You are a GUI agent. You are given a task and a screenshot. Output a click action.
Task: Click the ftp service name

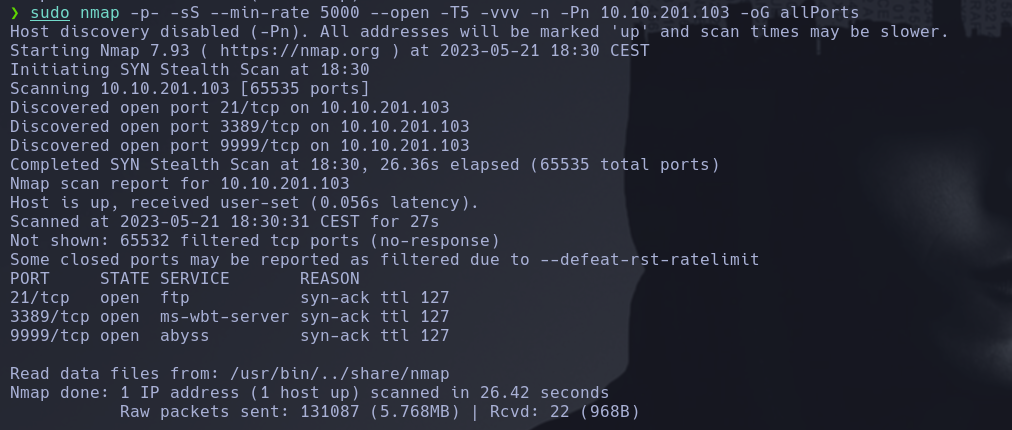click(174, 297)
